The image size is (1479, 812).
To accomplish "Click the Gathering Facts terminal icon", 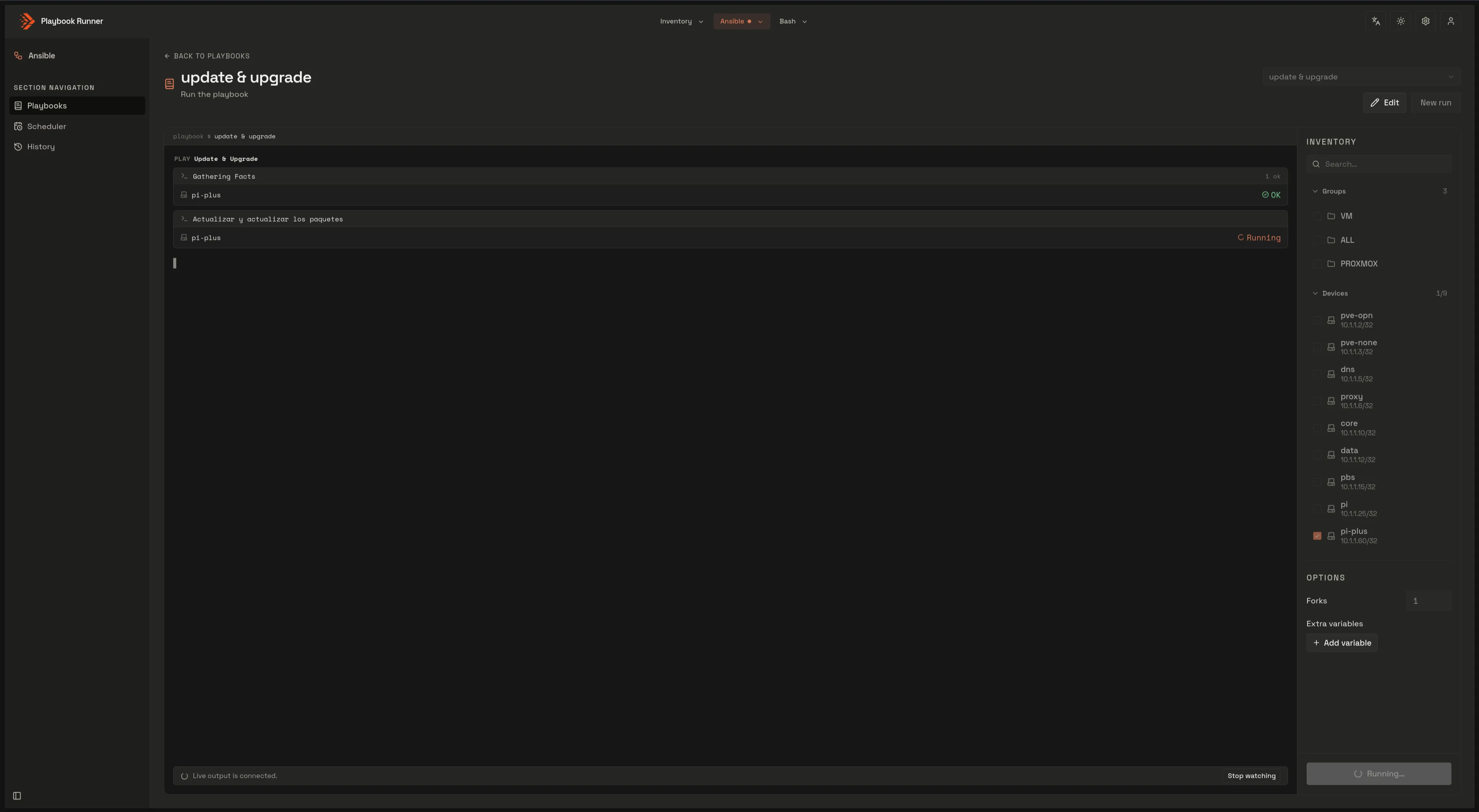I will [x=184, y=176].
